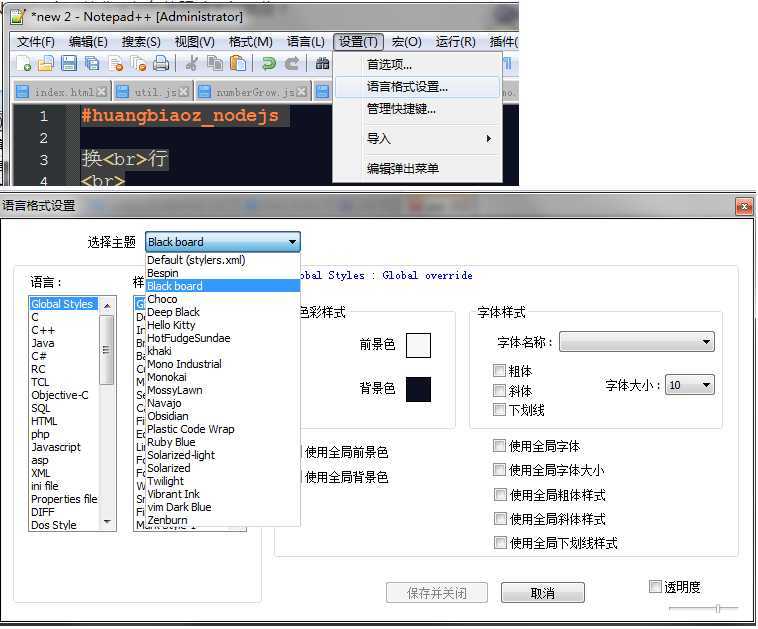Select 语言格式设置... menu entry

418,87
